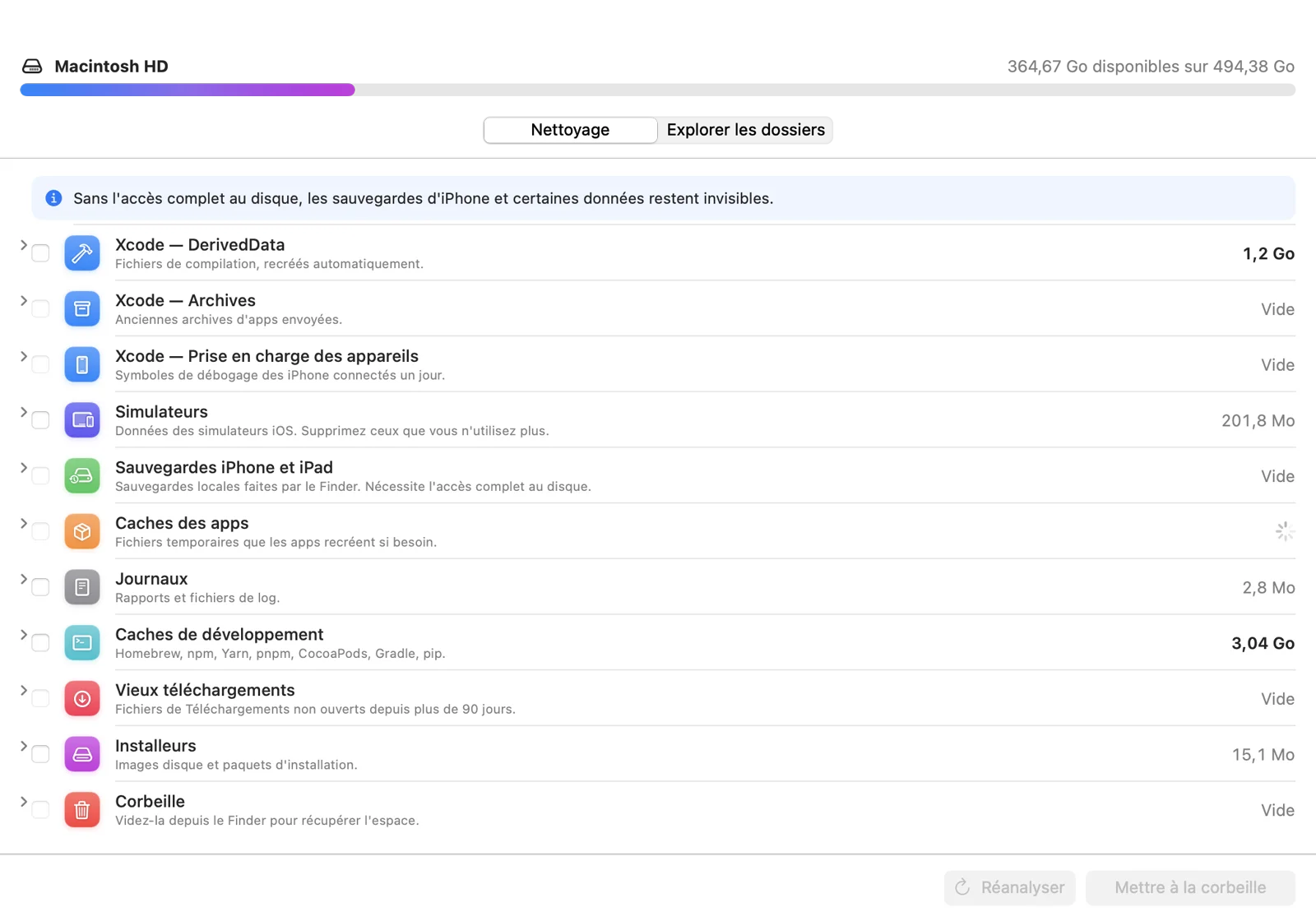The width and height of the screenshot is (1316, 921).
Task: Toggle the Caches des apps checkbox
Action: pos(40,532)
